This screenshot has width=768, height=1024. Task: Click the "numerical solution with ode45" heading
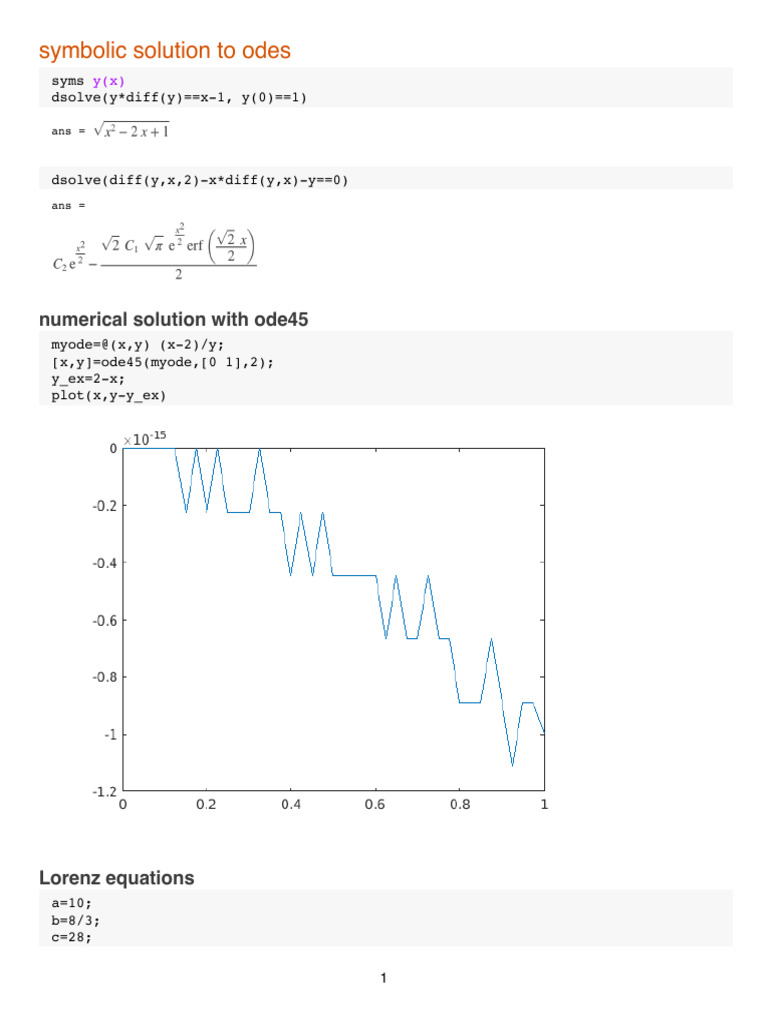[166, 321]
